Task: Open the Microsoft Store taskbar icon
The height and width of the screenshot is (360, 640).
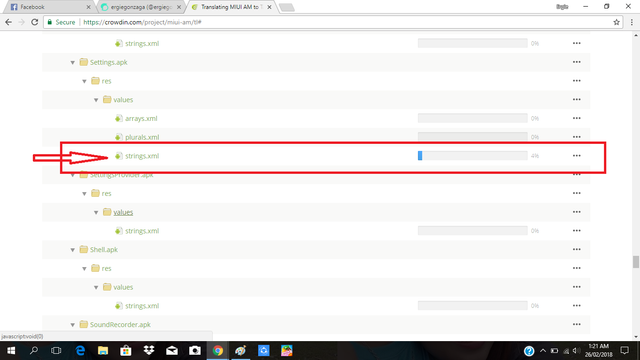Action: pyautogui.click(x=126, y=351)
